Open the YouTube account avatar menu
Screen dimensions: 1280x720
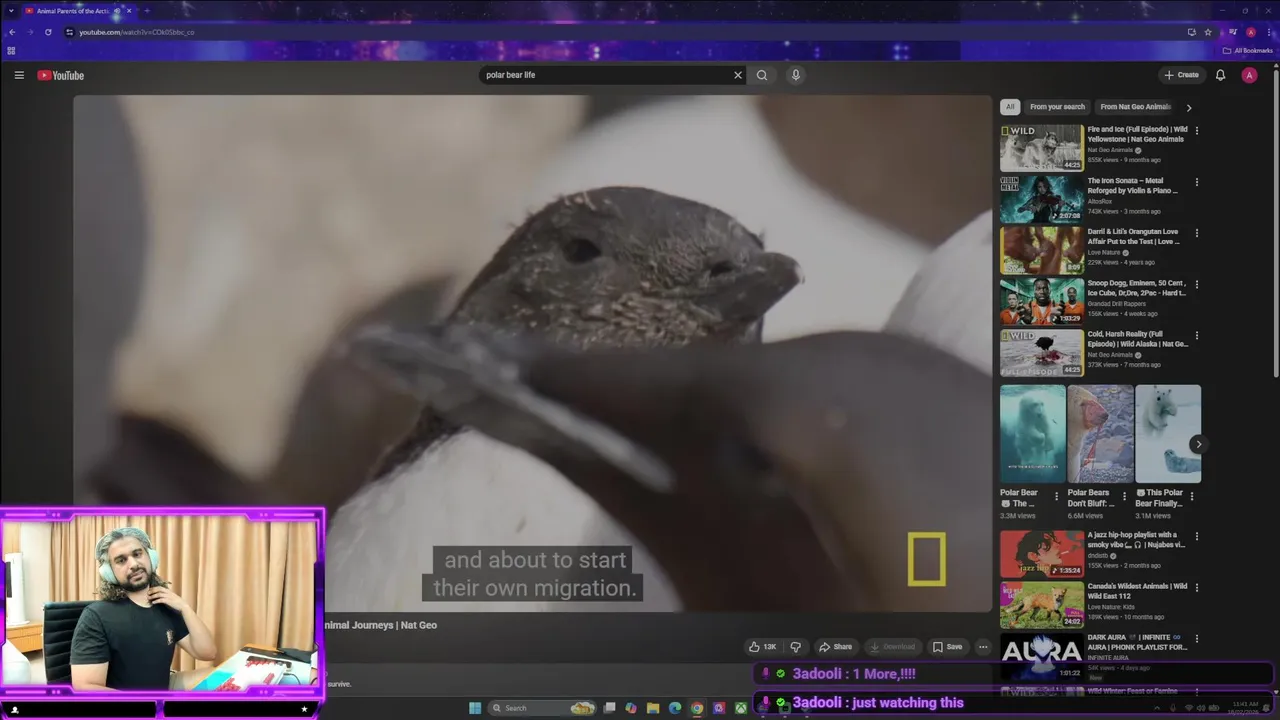pyautogui.click(x=1249, y=75)
